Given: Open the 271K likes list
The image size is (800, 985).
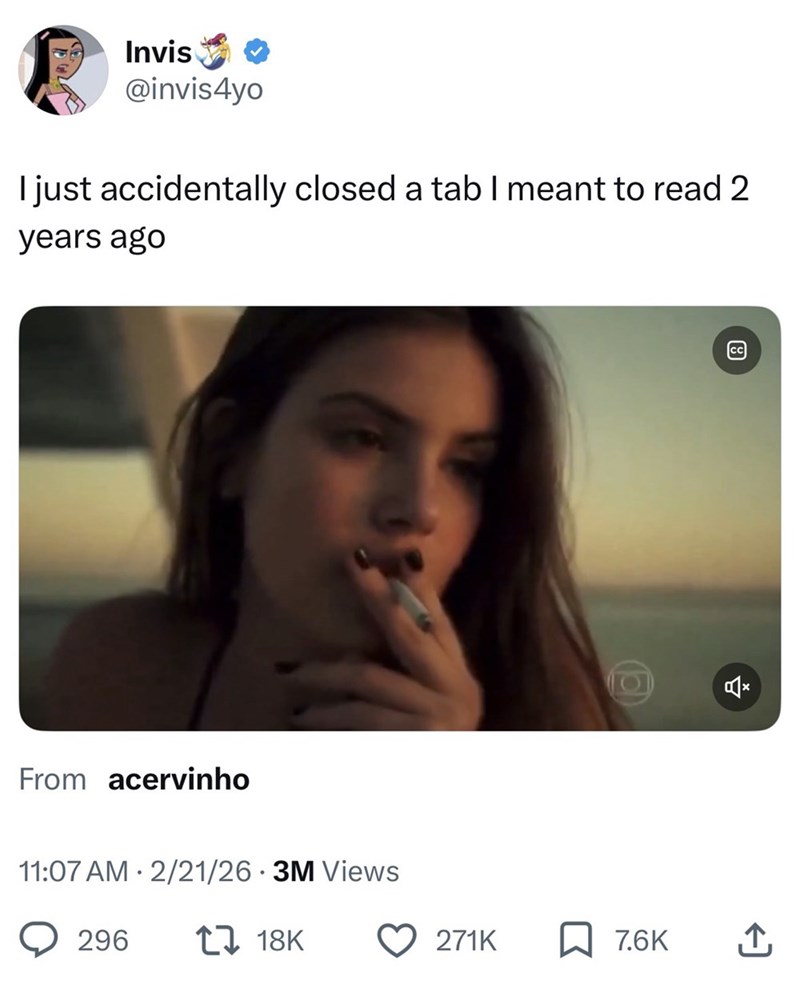Looking at the screenshot, I should click(464, 940).
